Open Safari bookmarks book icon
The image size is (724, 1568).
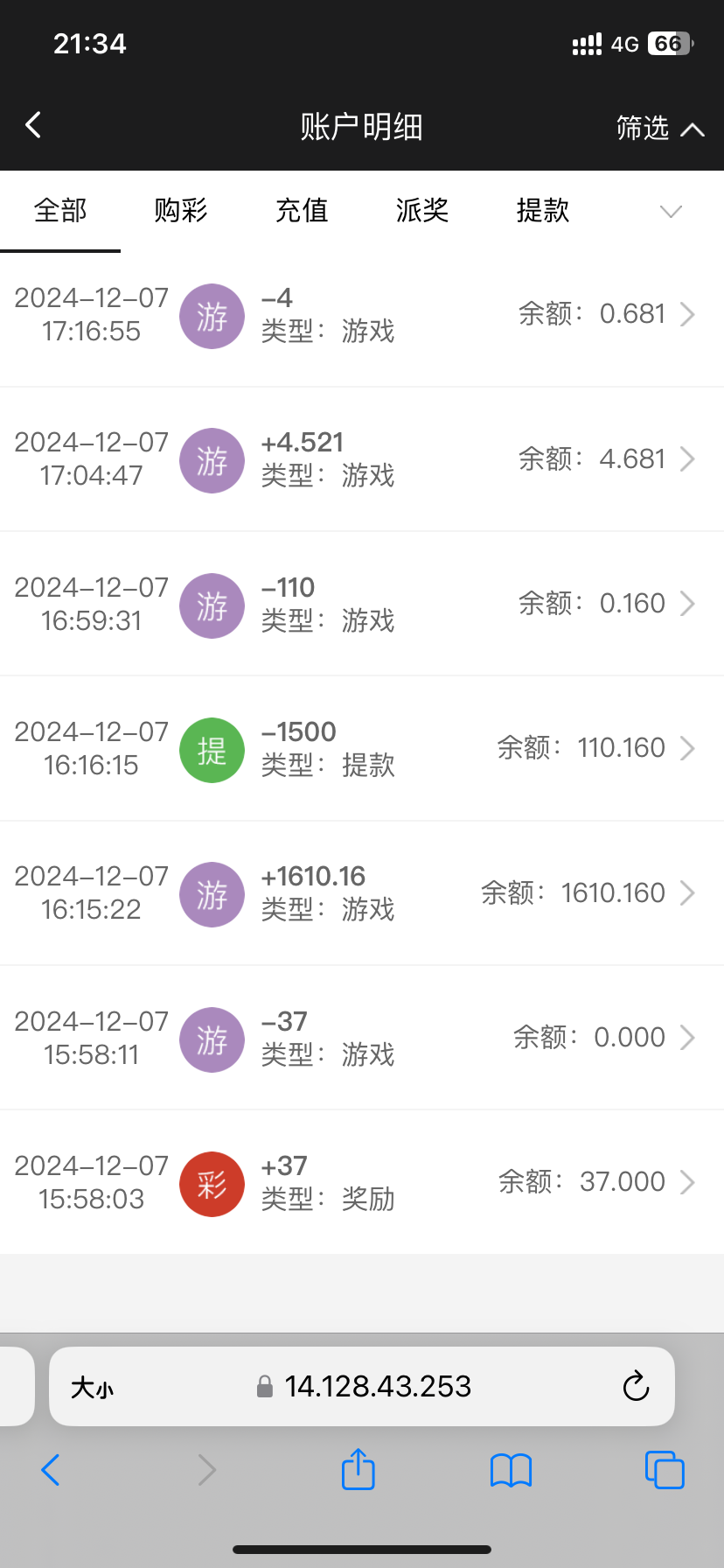point(511,1470)
